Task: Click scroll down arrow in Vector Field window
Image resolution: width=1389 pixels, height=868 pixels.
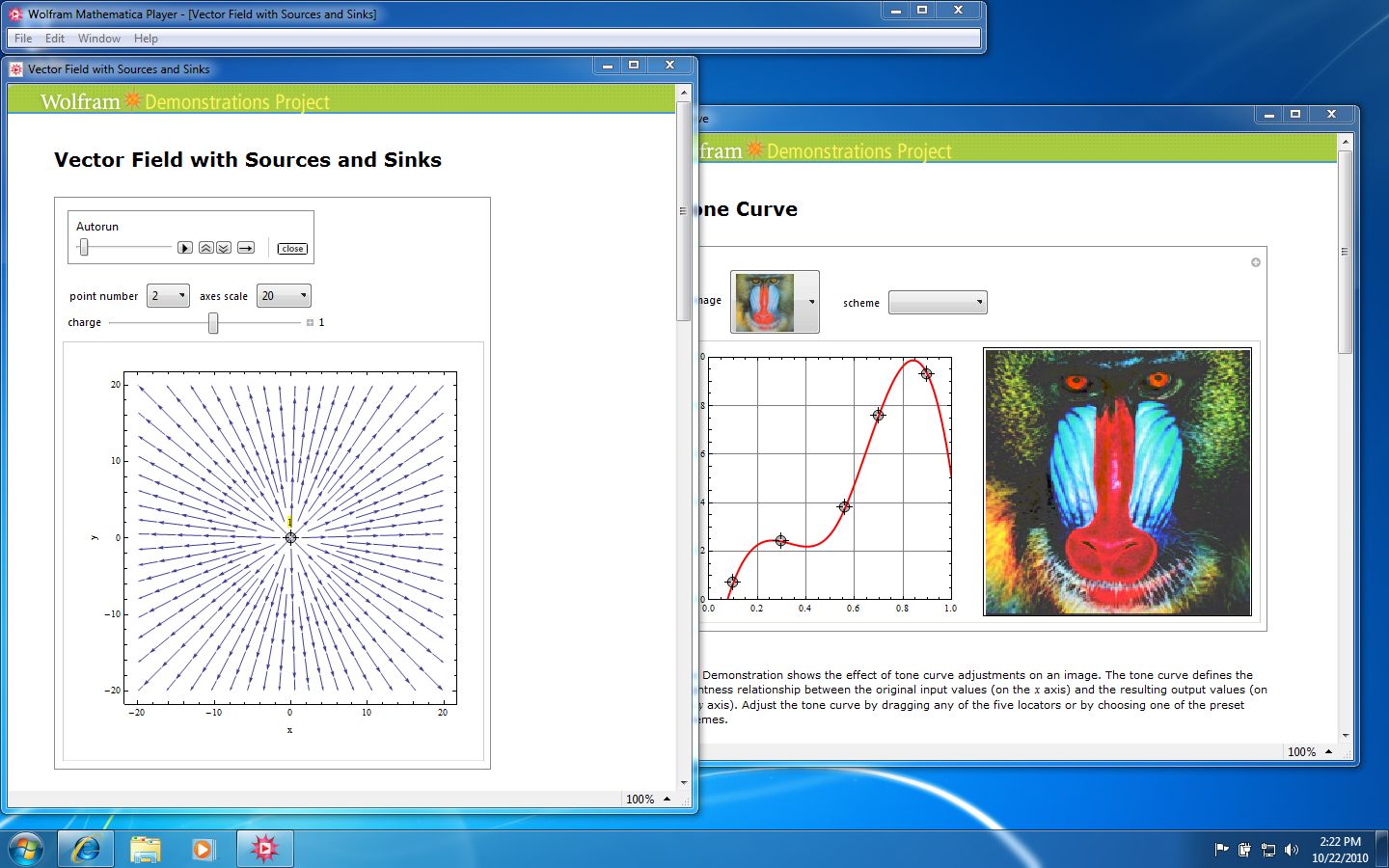Action: tap(684, 782)
